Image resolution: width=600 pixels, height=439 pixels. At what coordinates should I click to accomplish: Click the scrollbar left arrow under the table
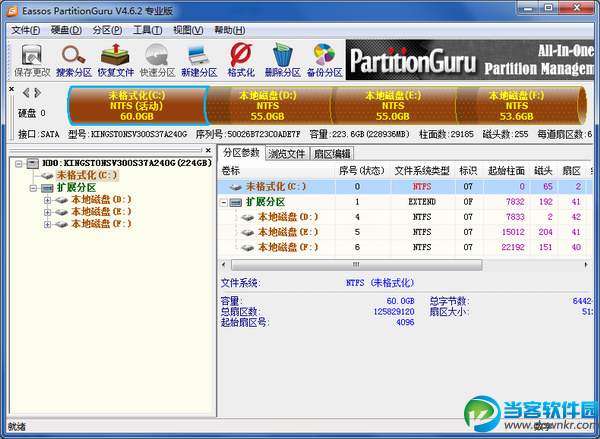click(x=224, y=265)
